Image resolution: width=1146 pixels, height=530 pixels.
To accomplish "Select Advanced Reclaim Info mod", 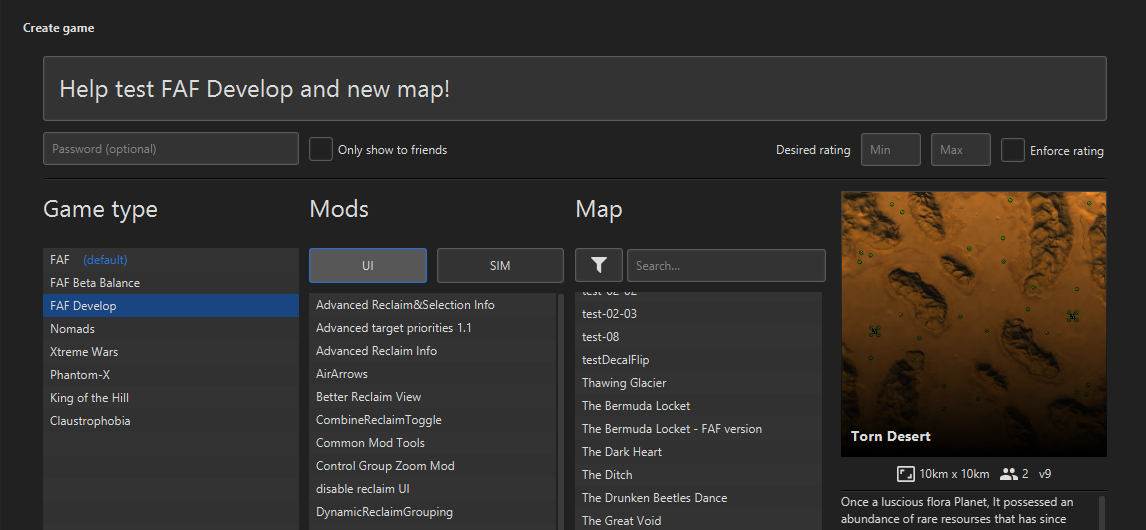I will click(433, 351).
